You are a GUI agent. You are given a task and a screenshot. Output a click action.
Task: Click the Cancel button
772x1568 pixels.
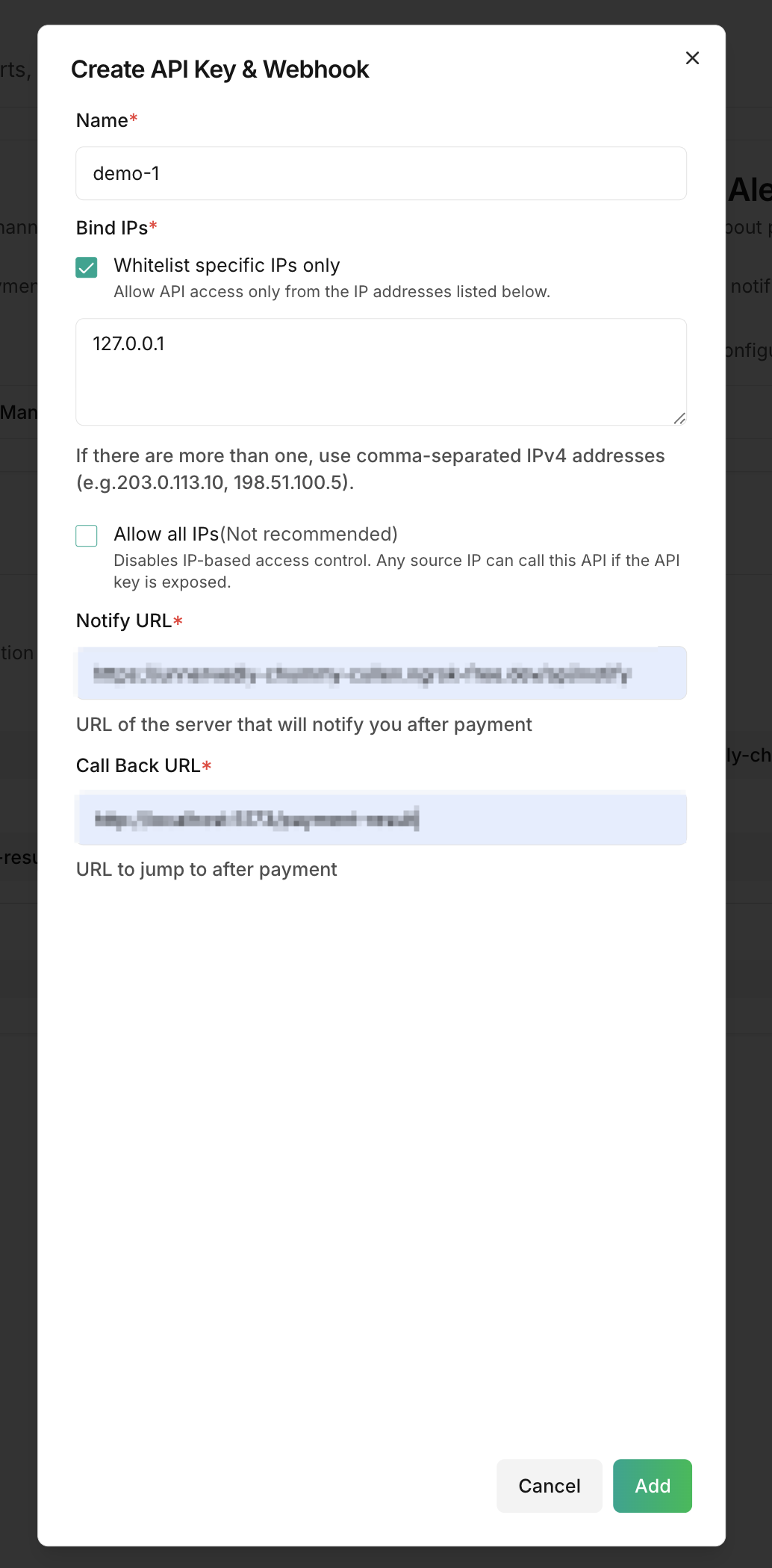point(550,1486)
